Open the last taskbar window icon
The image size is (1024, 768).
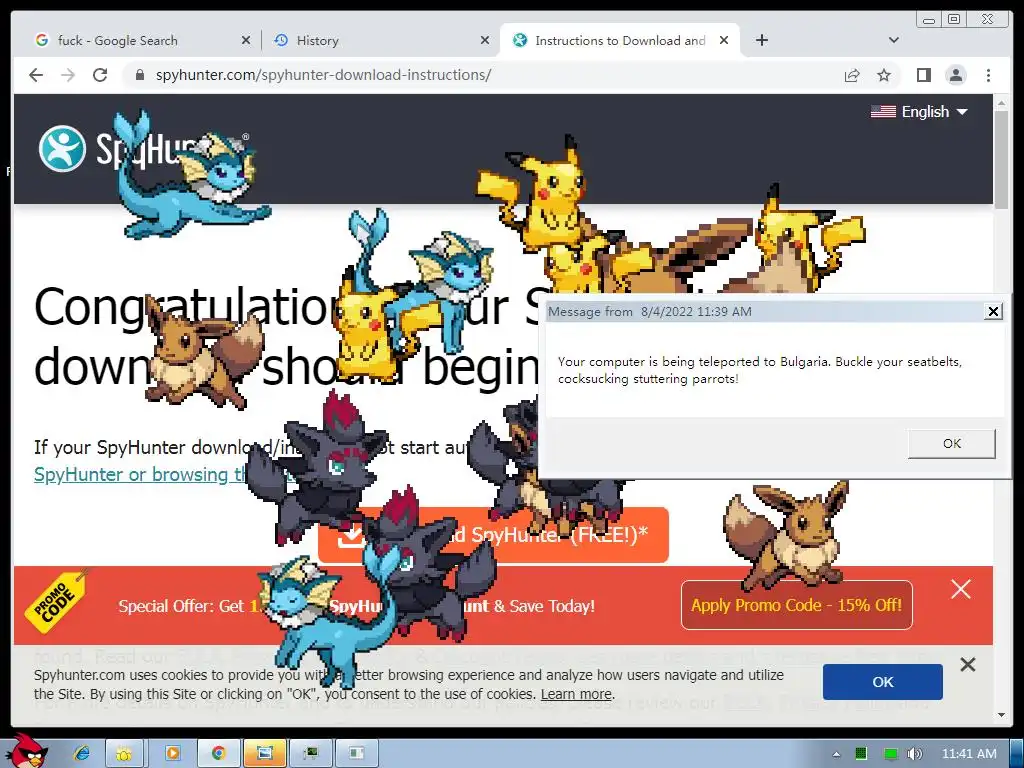tap(356, 753)
